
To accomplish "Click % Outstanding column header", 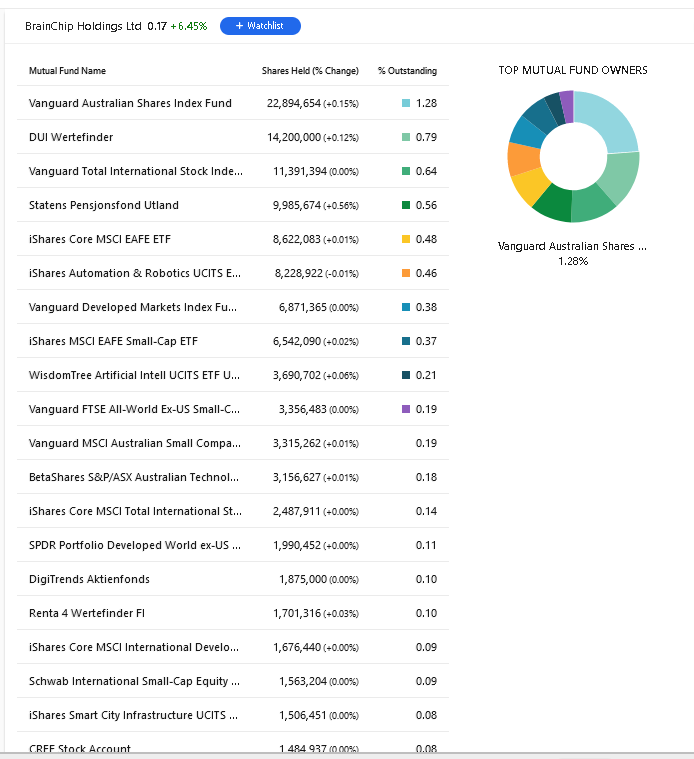I will pos(407,71).
